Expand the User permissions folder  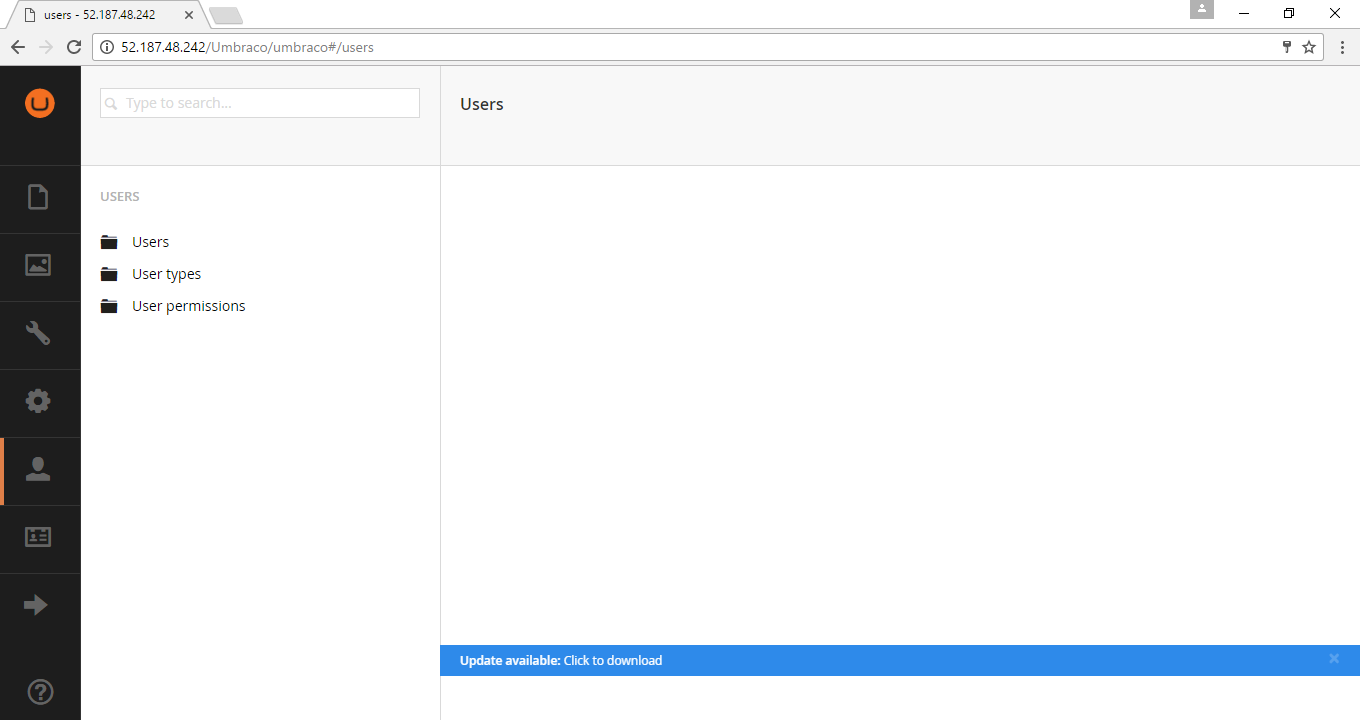[x=188, y=306]
